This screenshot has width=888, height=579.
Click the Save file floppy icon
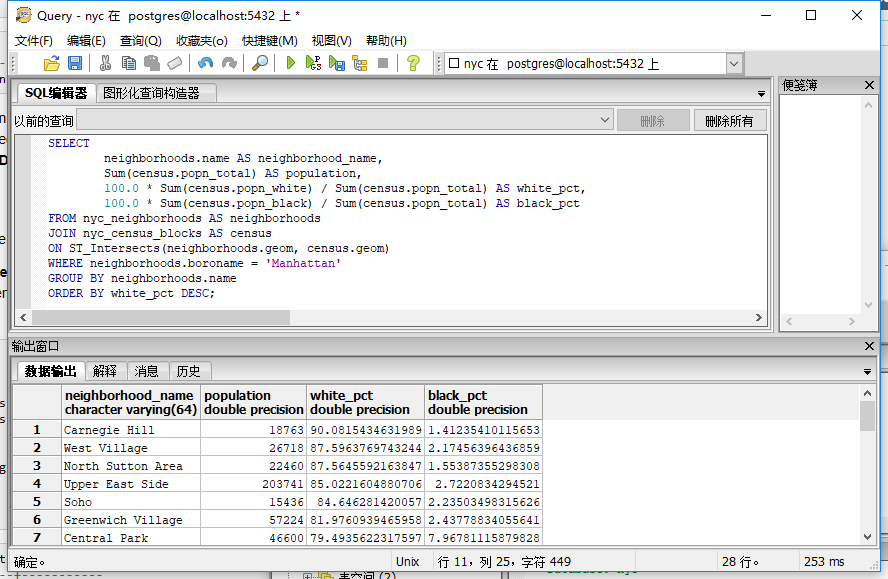click(x=75, y=63)
